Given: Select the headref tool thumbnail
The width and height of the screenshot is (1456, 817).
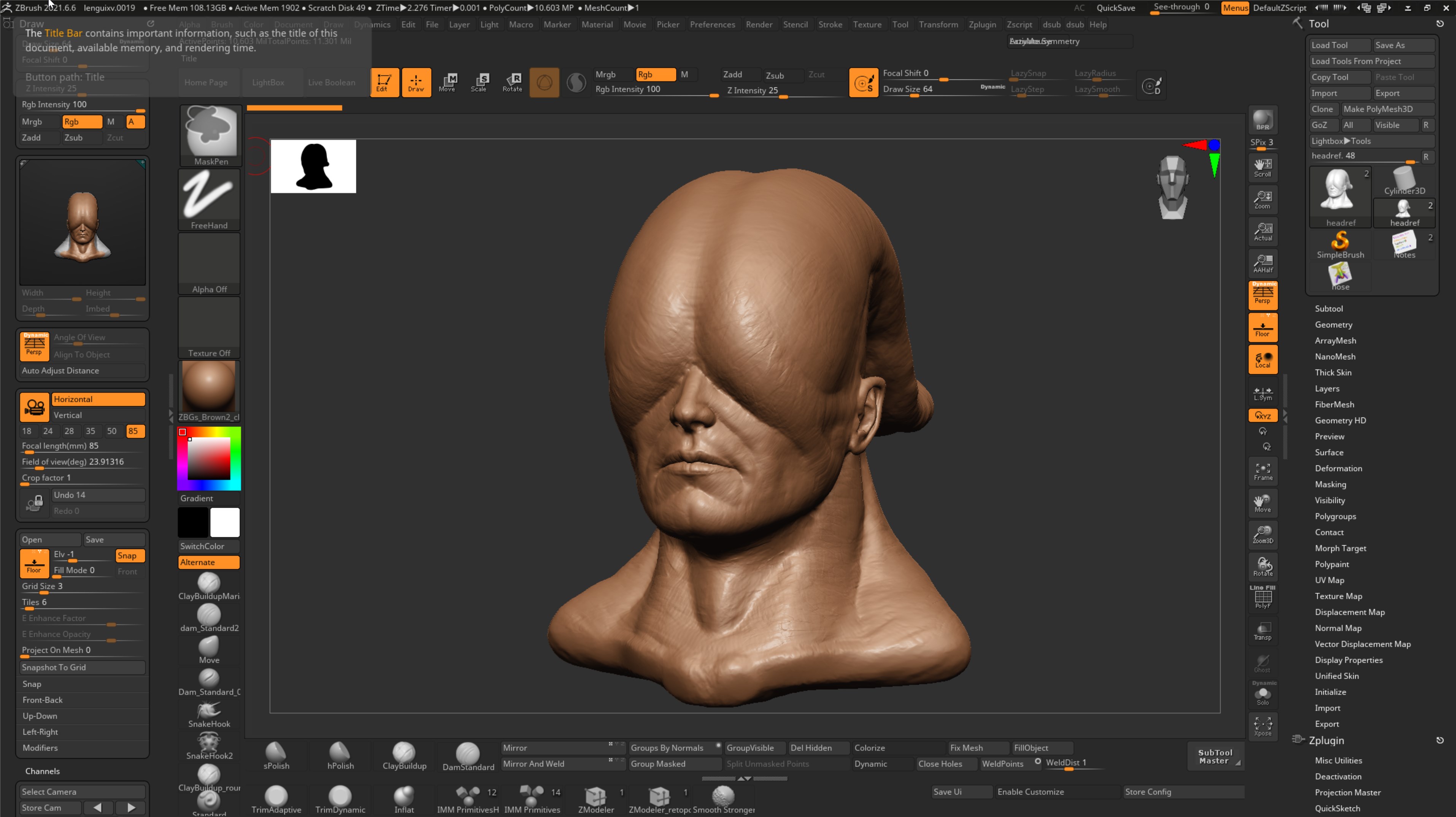Looking at the screenshot, I should (x=1340, y=192).
